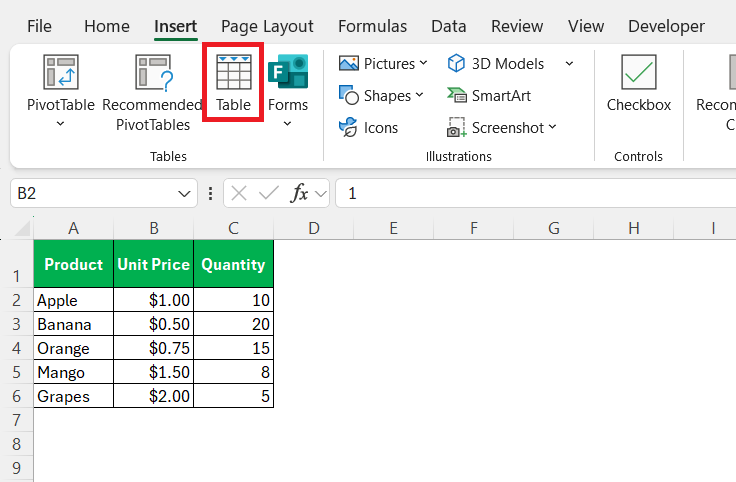
Task: Select the quantity cell with 20
Action: pyautogui.click(x=233, y=324)
